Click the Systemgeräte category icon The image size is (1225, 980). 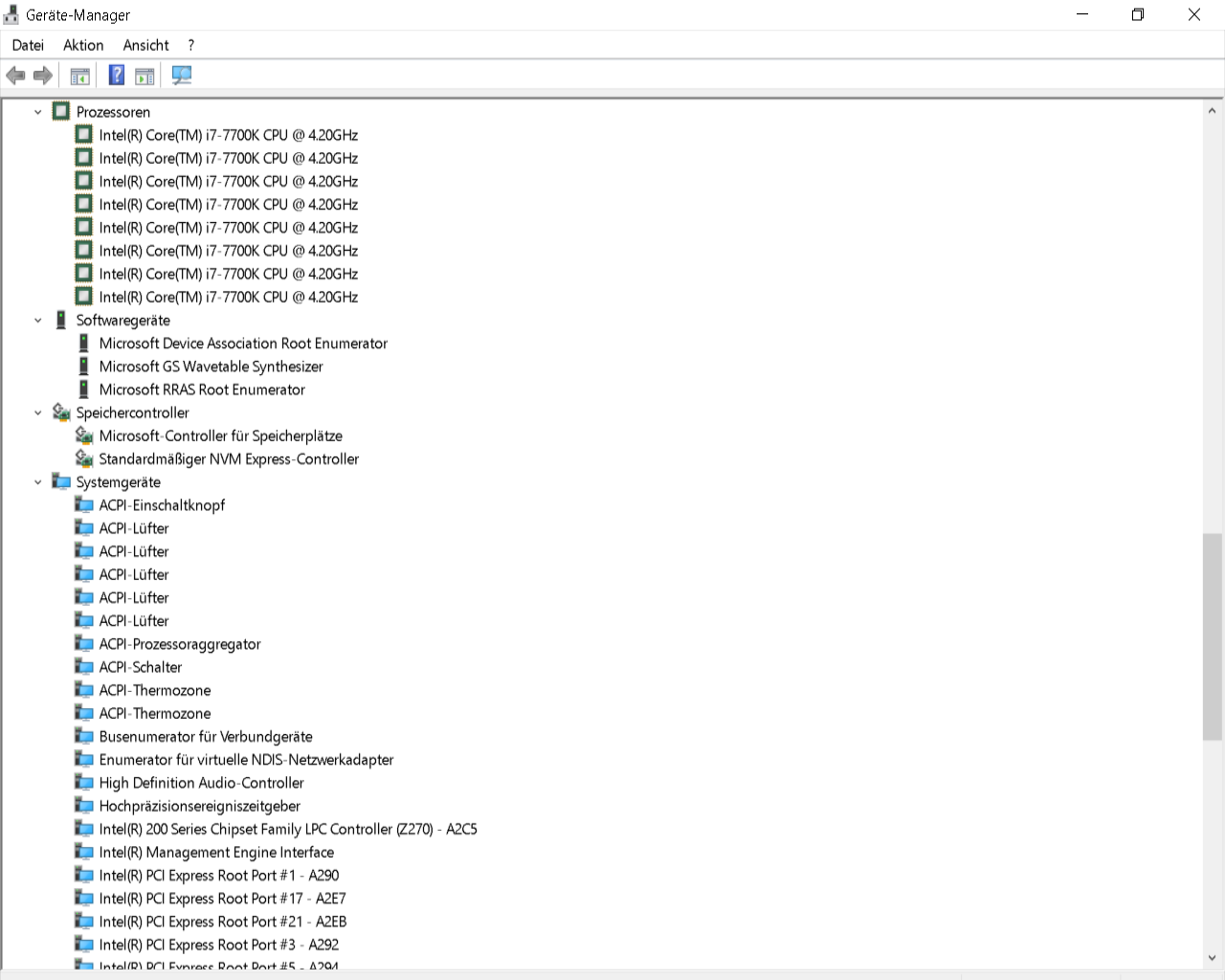(61, 481)
